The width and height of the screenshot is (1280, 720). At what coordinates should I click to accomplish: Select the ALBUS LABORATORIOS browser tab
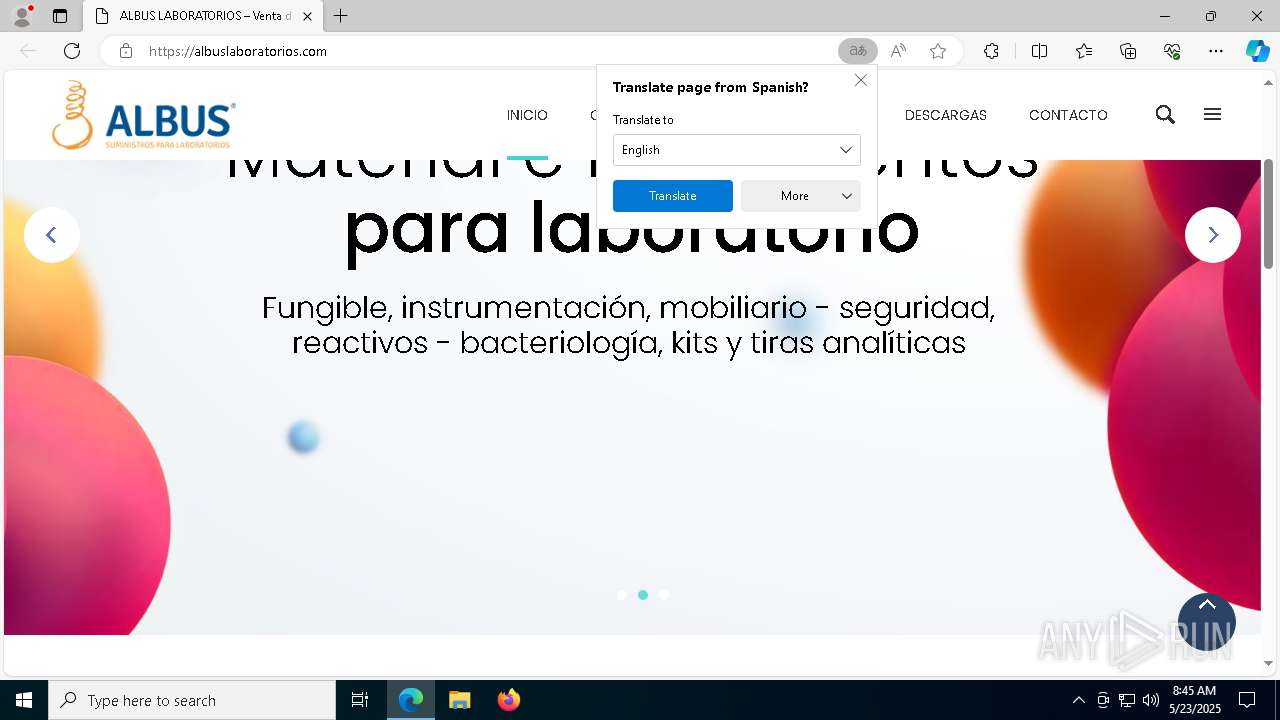click(203, 16)
